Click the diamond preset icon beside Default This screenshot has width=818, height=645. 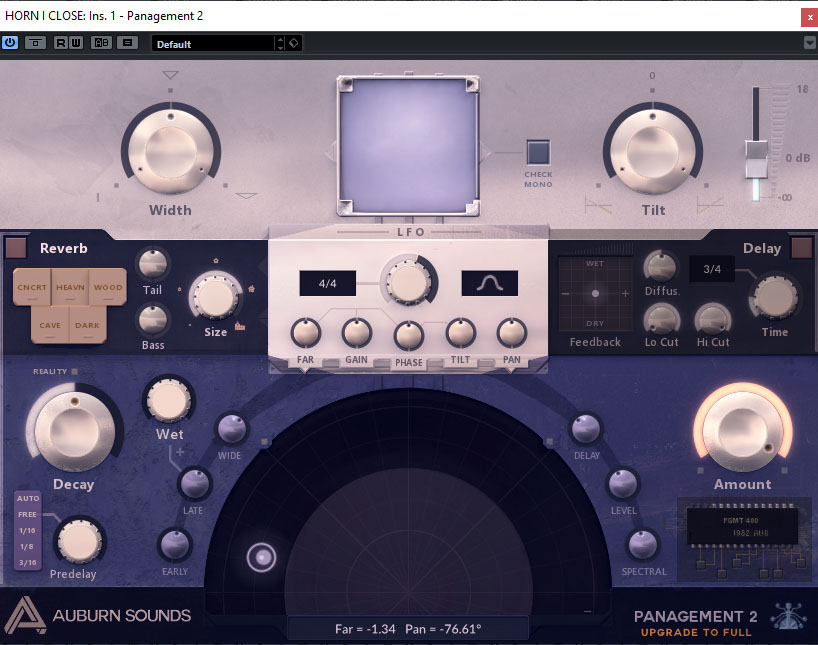pos(294,43)
